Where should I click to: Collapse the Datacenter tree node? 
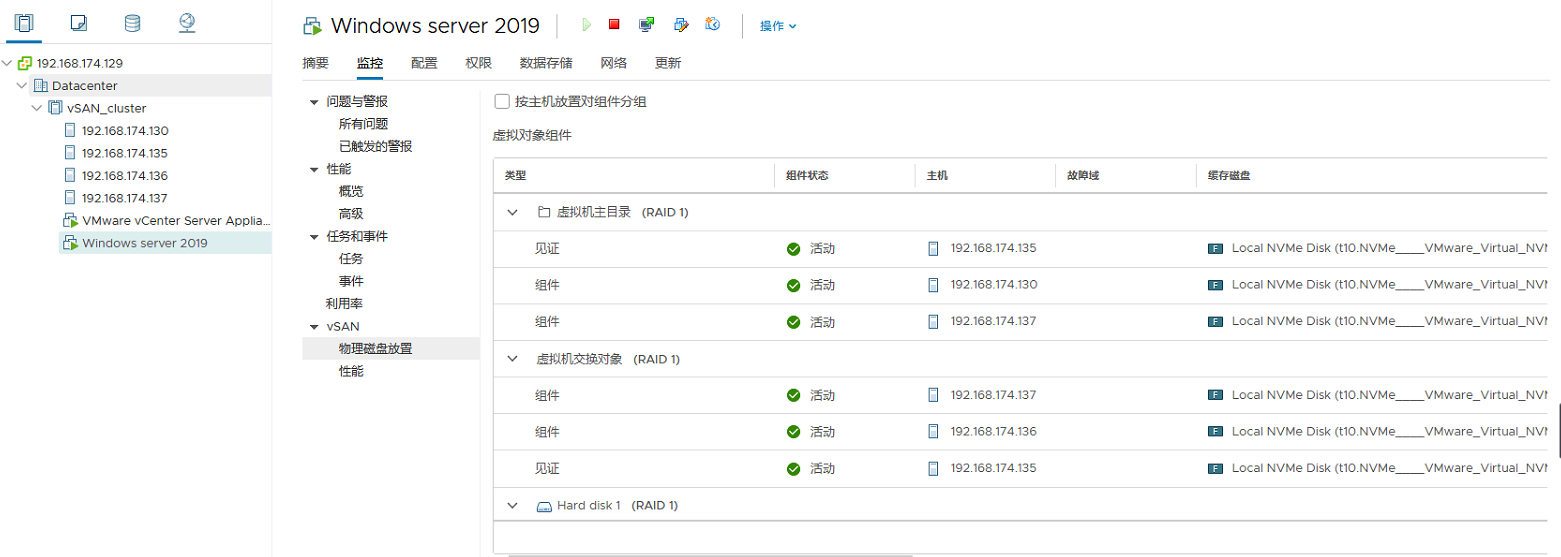[x=22, y=85]
